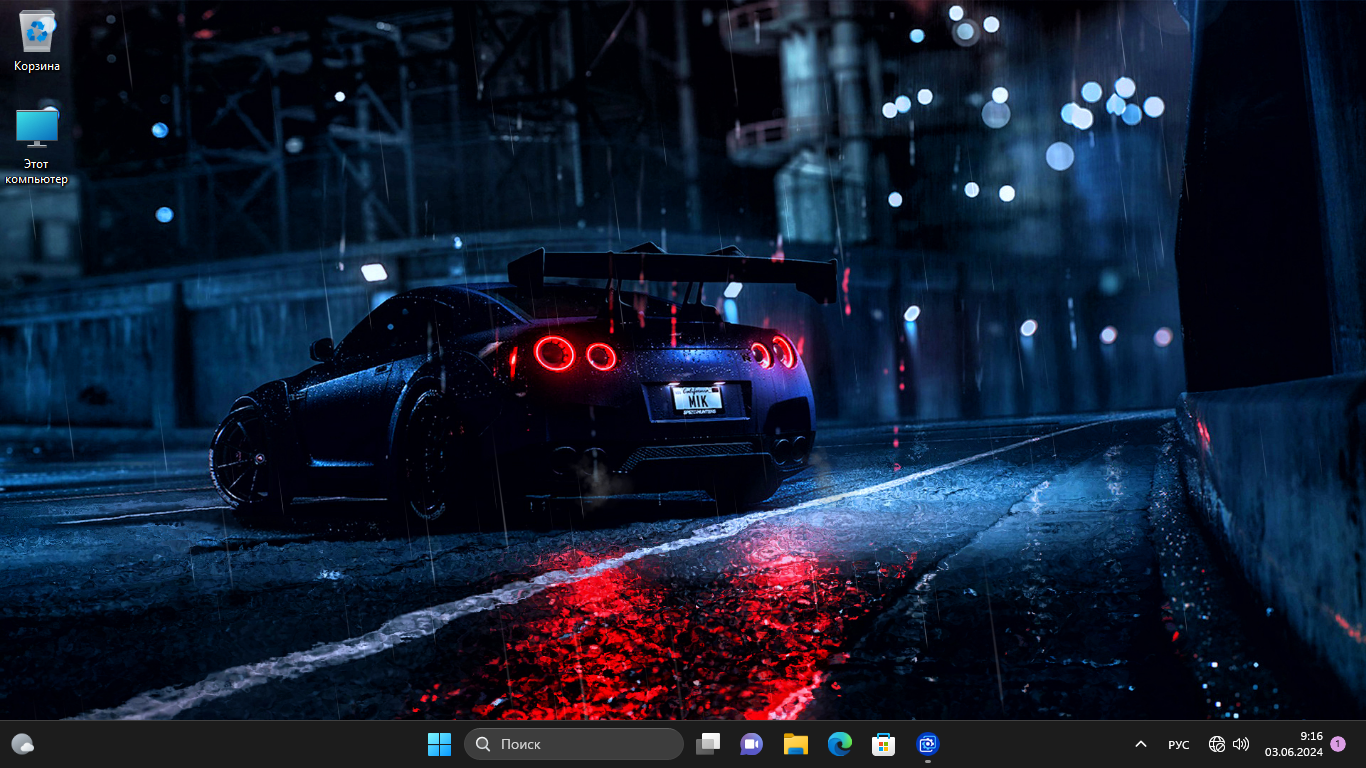Launch the Teams chat app from taskbar
Image resolution: width=1366 pixels, height=768 pixels.
click(x=751, y=744)
